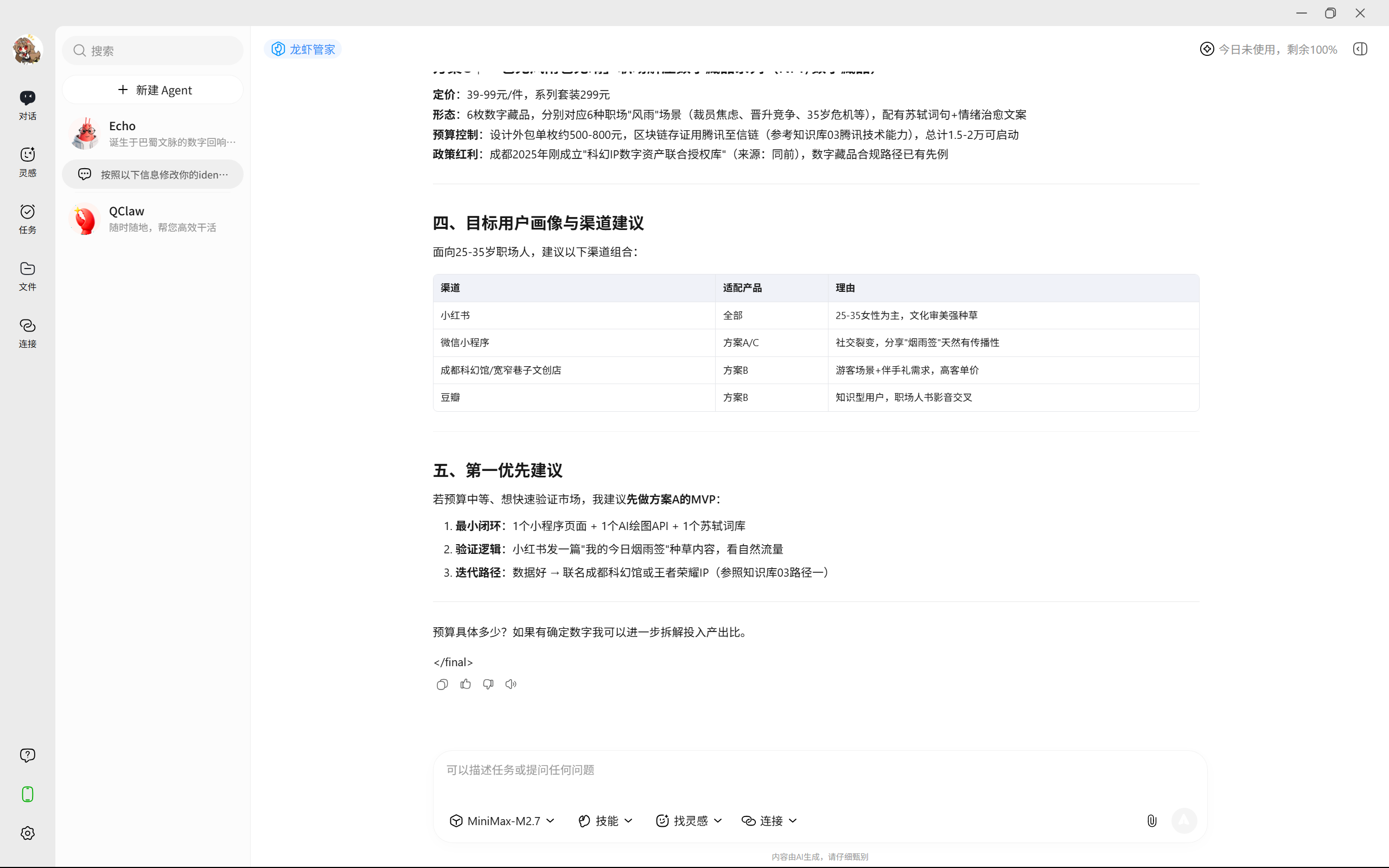Open the MiniMax-M2.7 model selector
The image size is (1389, 868).
click(x=501, y=820)
